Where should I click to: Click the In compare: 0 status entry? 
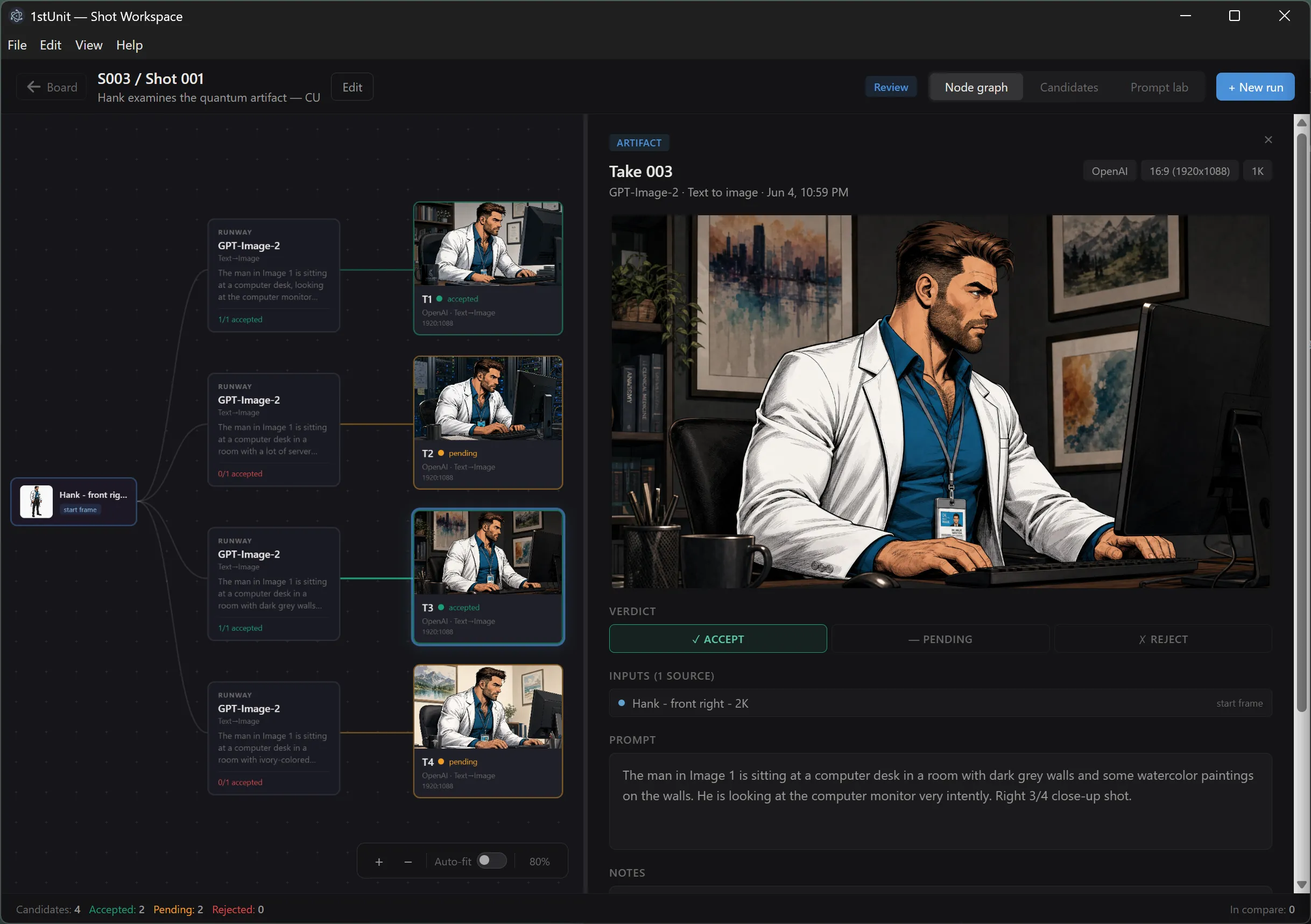pyautogui.click(x=1262, y=909)
